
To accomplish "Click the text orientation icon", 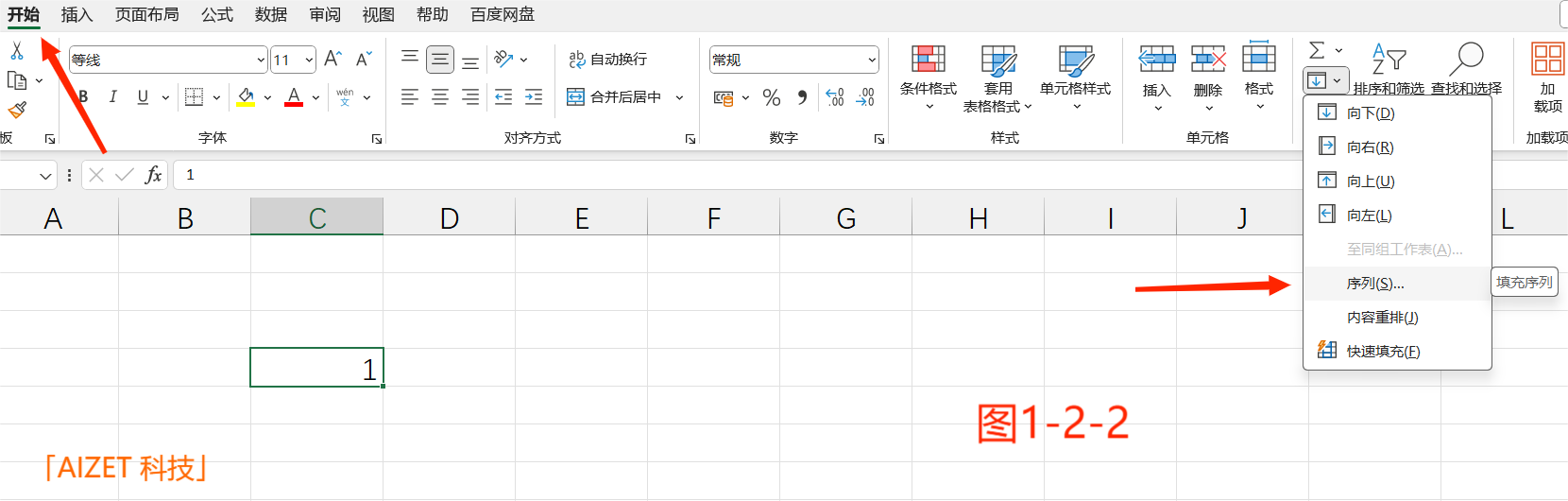I will (x=503, y=60).
